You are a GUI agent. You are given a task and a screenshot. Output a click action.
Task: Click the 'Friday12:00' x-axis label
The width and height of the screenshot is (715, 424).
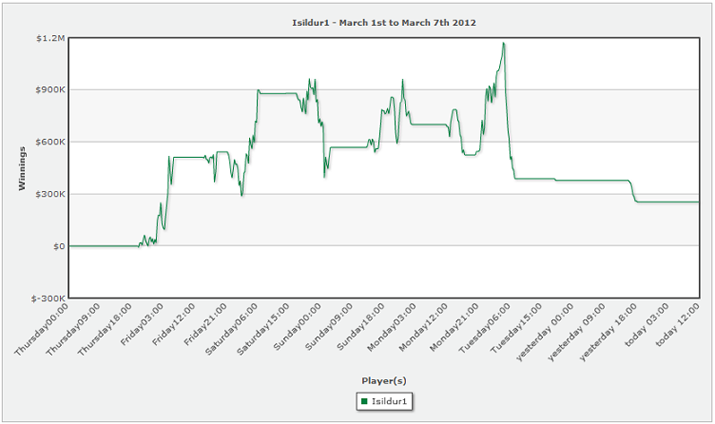click(173, 325)
